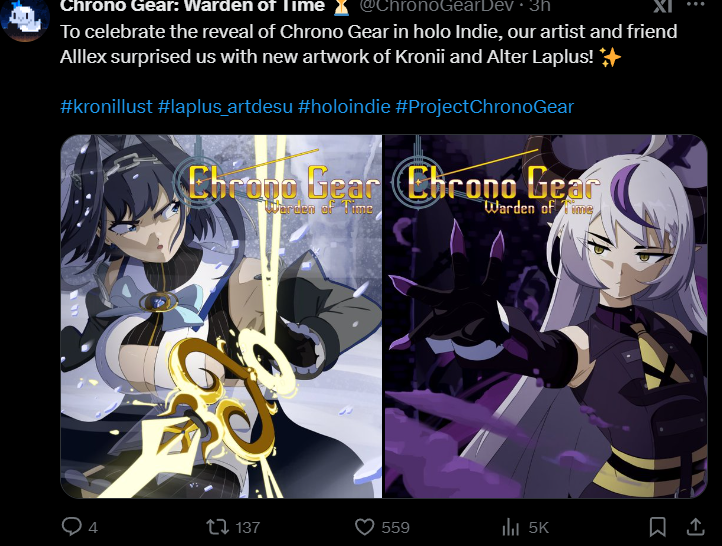
Task: Open the @ChronoGearDev handle
Action: pyautogui.click(x=436, y=6)
